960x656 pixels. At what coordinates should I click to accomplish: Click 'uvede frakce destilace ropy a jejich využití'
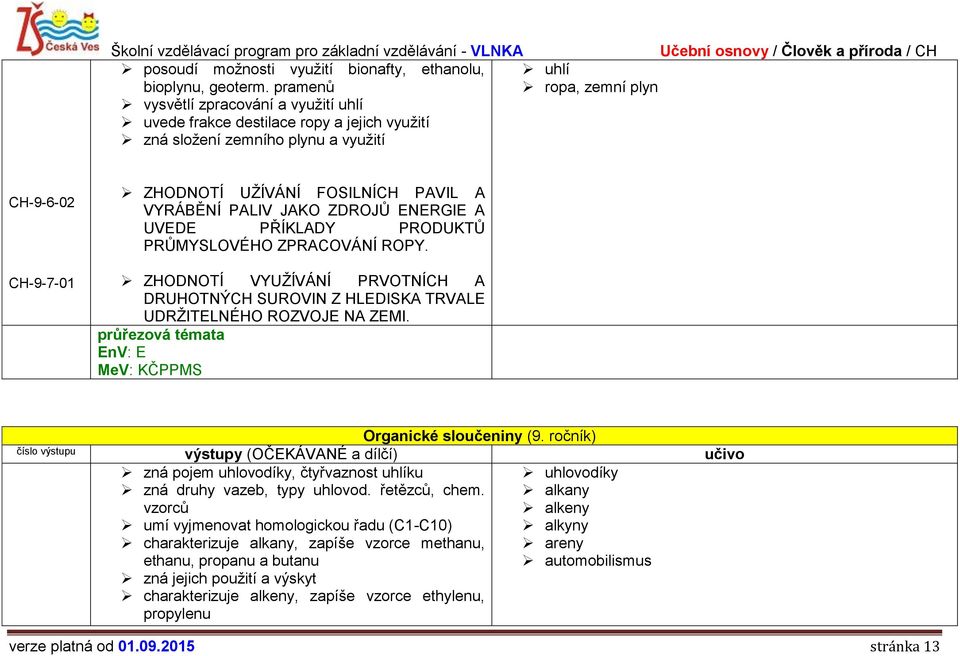[x=286, y=123]
